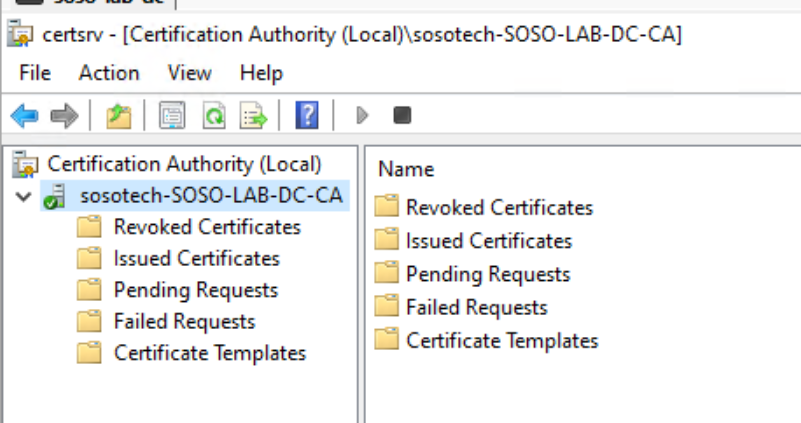Click the Name column header
This screenshot has height=423, width=801.
[406, 170]
